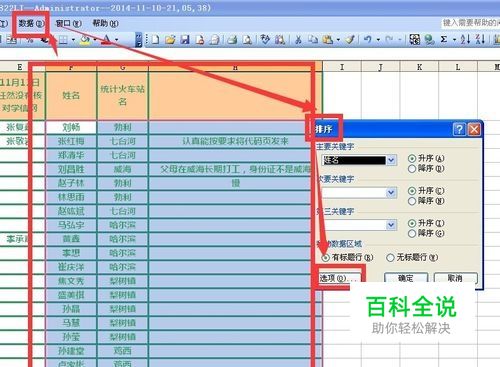Image resolution: width=500 pixels, height=367 pixels.
Task: Select 降序 for the secondary sort key
Action: 426,201
